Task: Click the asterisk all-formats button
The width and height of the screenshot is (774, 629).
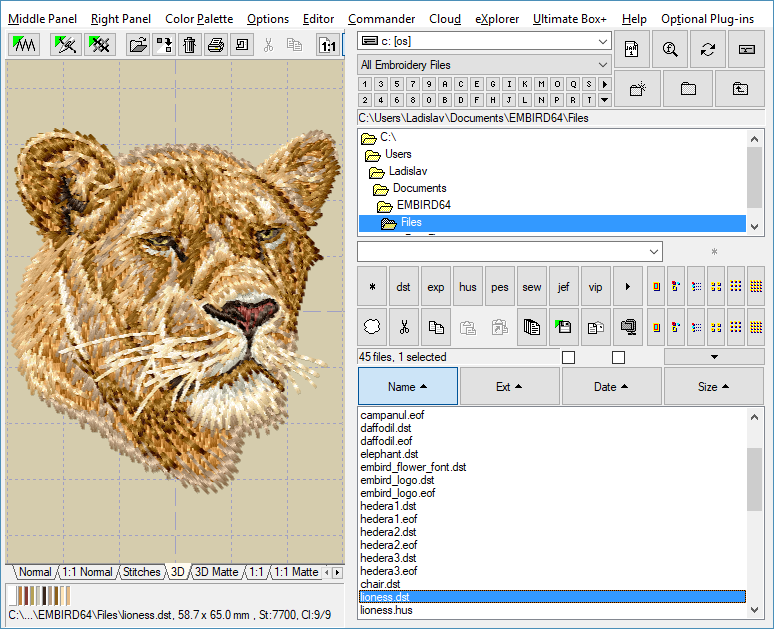Action: (x=372, y=287)
